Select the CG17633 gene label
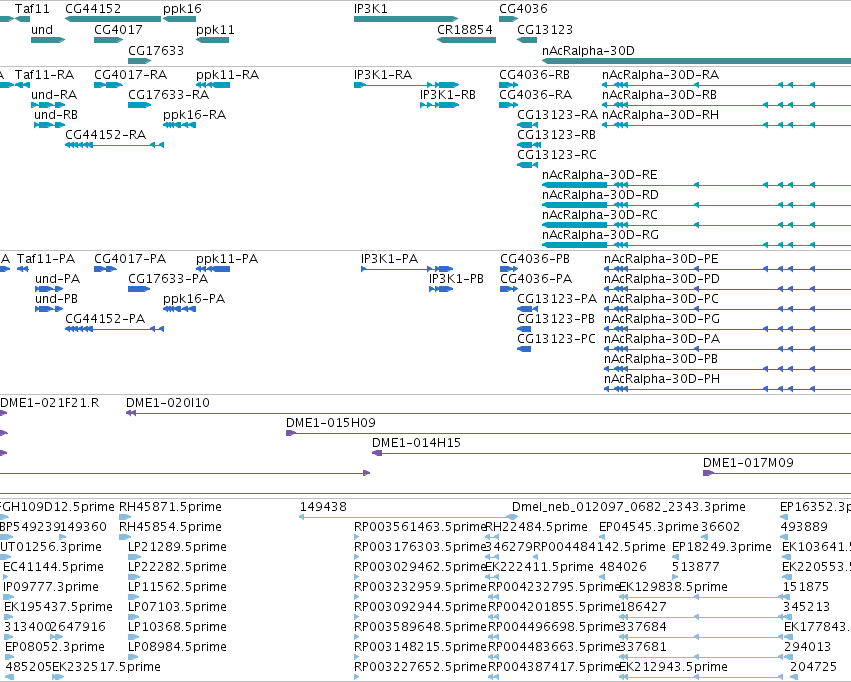The height and width of the screenshot is (682, 851). pyautogui.click(x=156, y=50)
